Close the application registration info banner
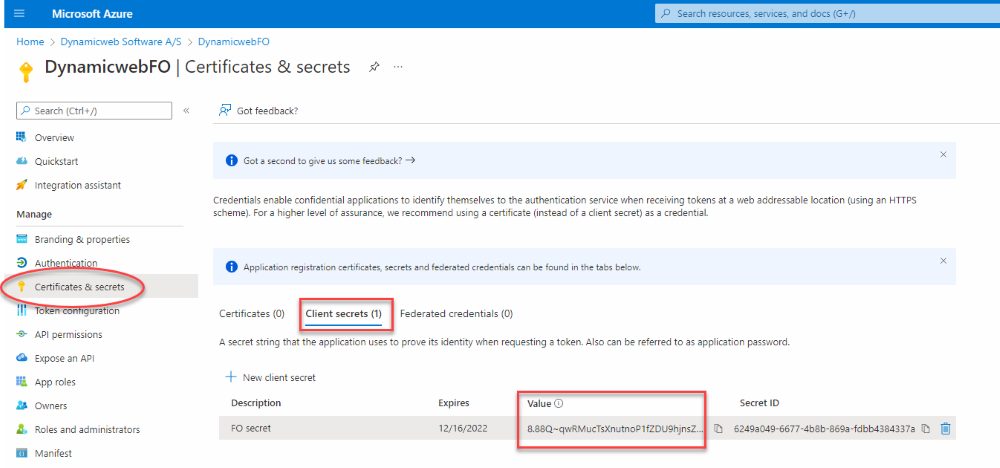The image size is (1000, 468). [943, 260]
